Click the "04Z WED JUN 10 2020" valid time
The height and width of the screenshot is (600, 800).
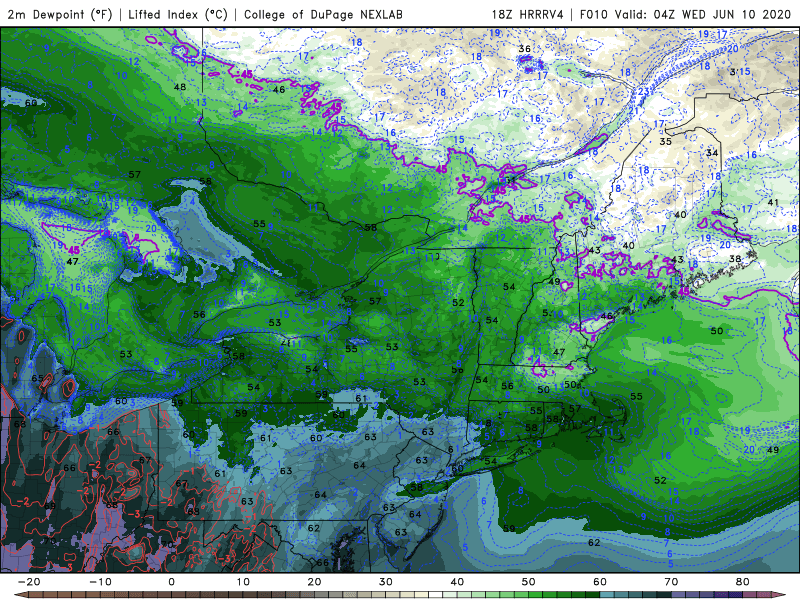pyautogui.click(x=722, y=14)
